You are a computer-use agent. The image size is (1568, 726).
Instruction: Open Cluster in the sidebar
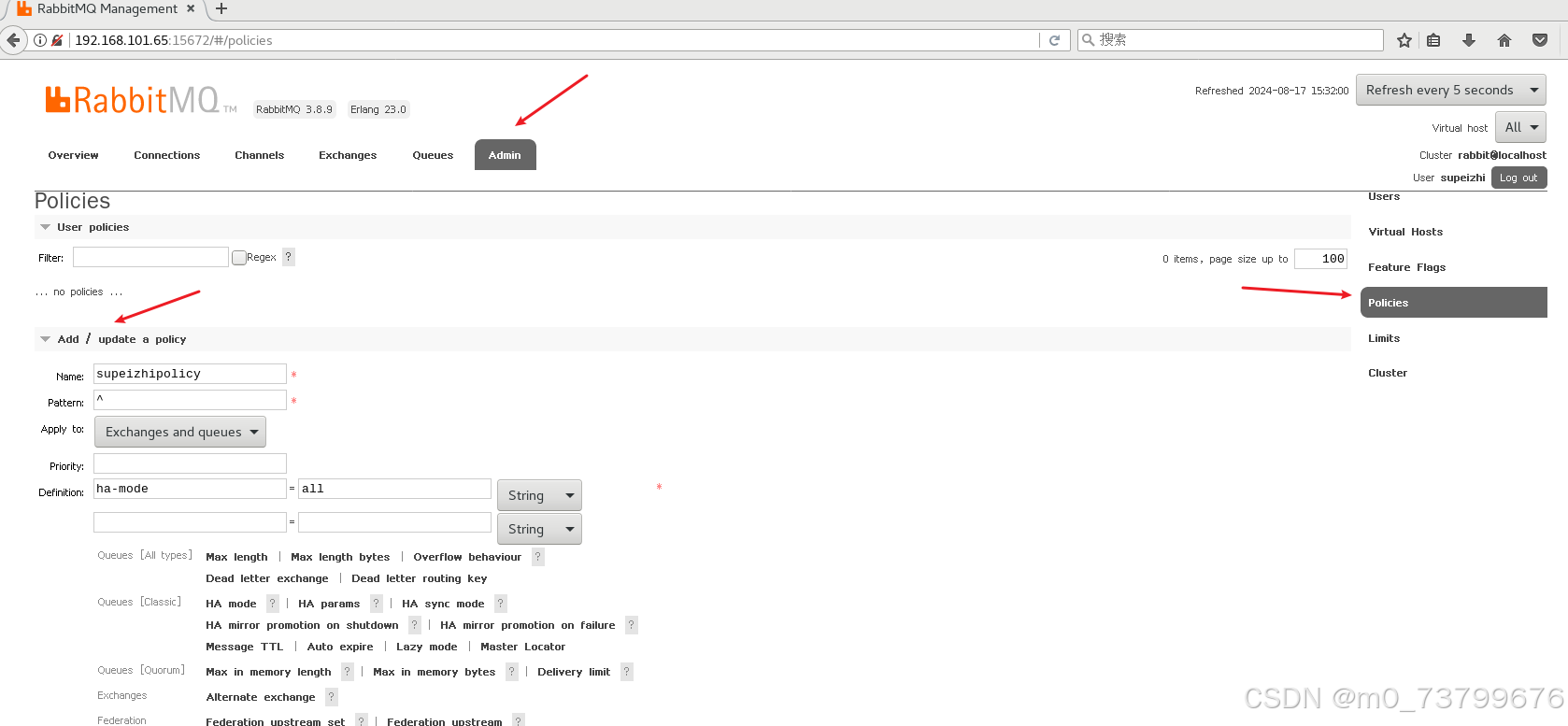coord(1388,373)
